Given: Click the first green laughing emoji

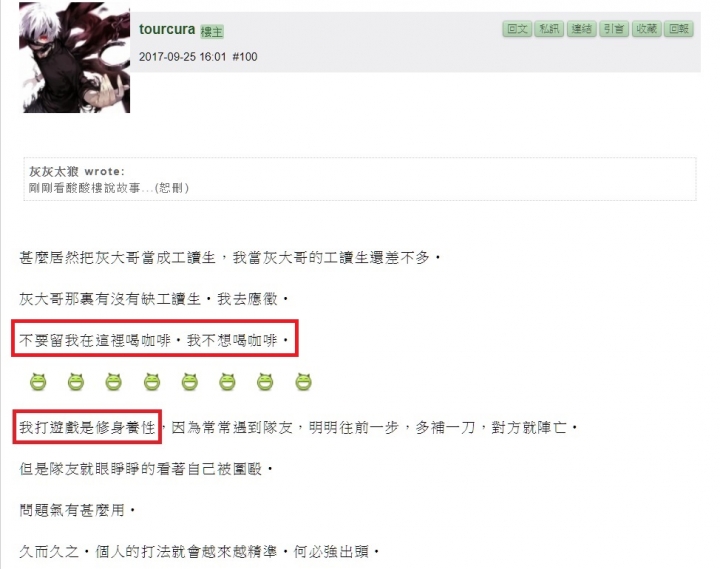Looking at the screenshot, I should point(38,382).
